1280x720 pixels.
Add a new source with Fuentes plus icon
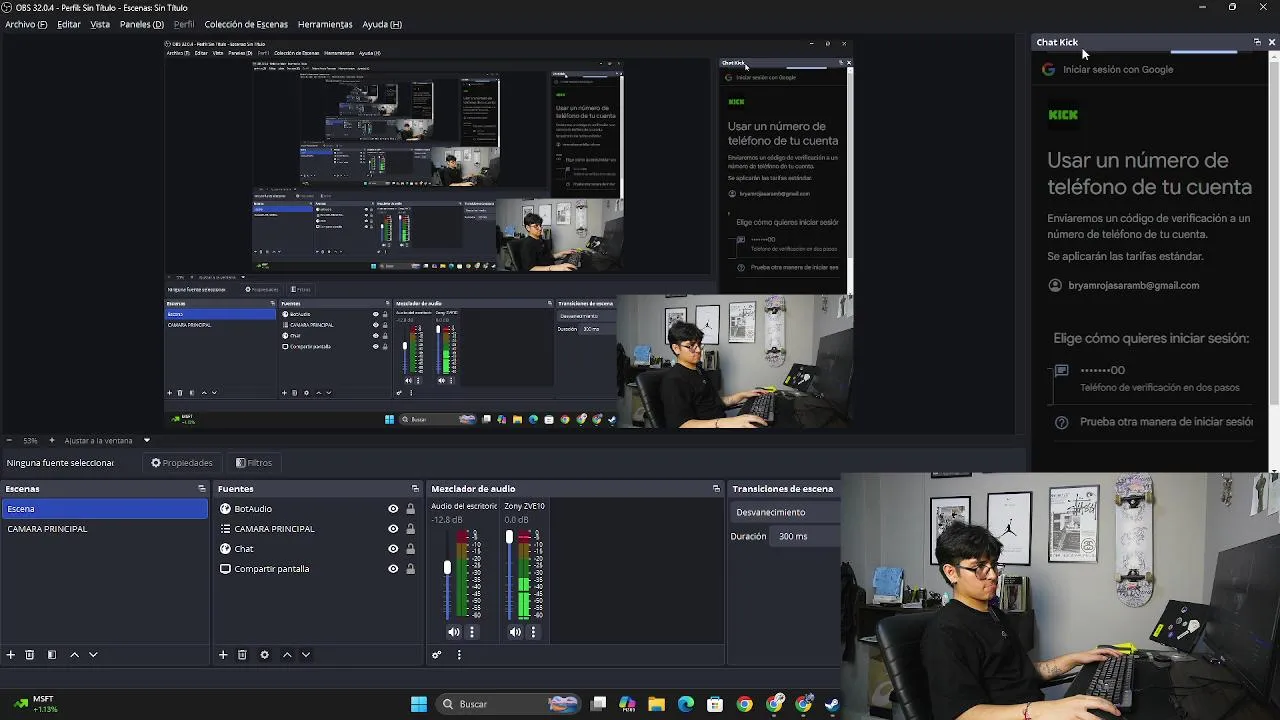(x=223, y=655)
